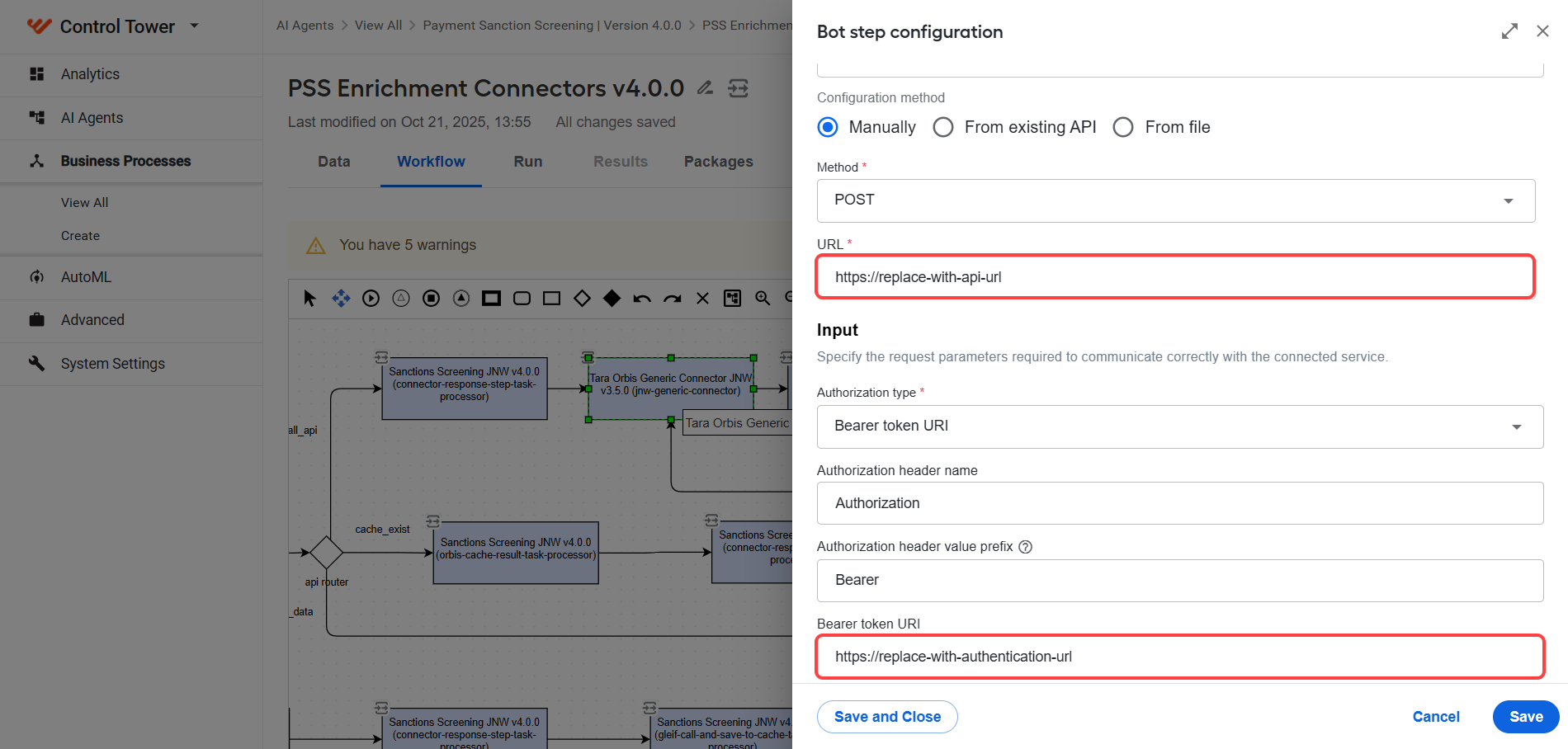This screenshot has height=749, width=1568.
Task: Click the redo arrow in workflow toolbar
Action: point(673,299)
